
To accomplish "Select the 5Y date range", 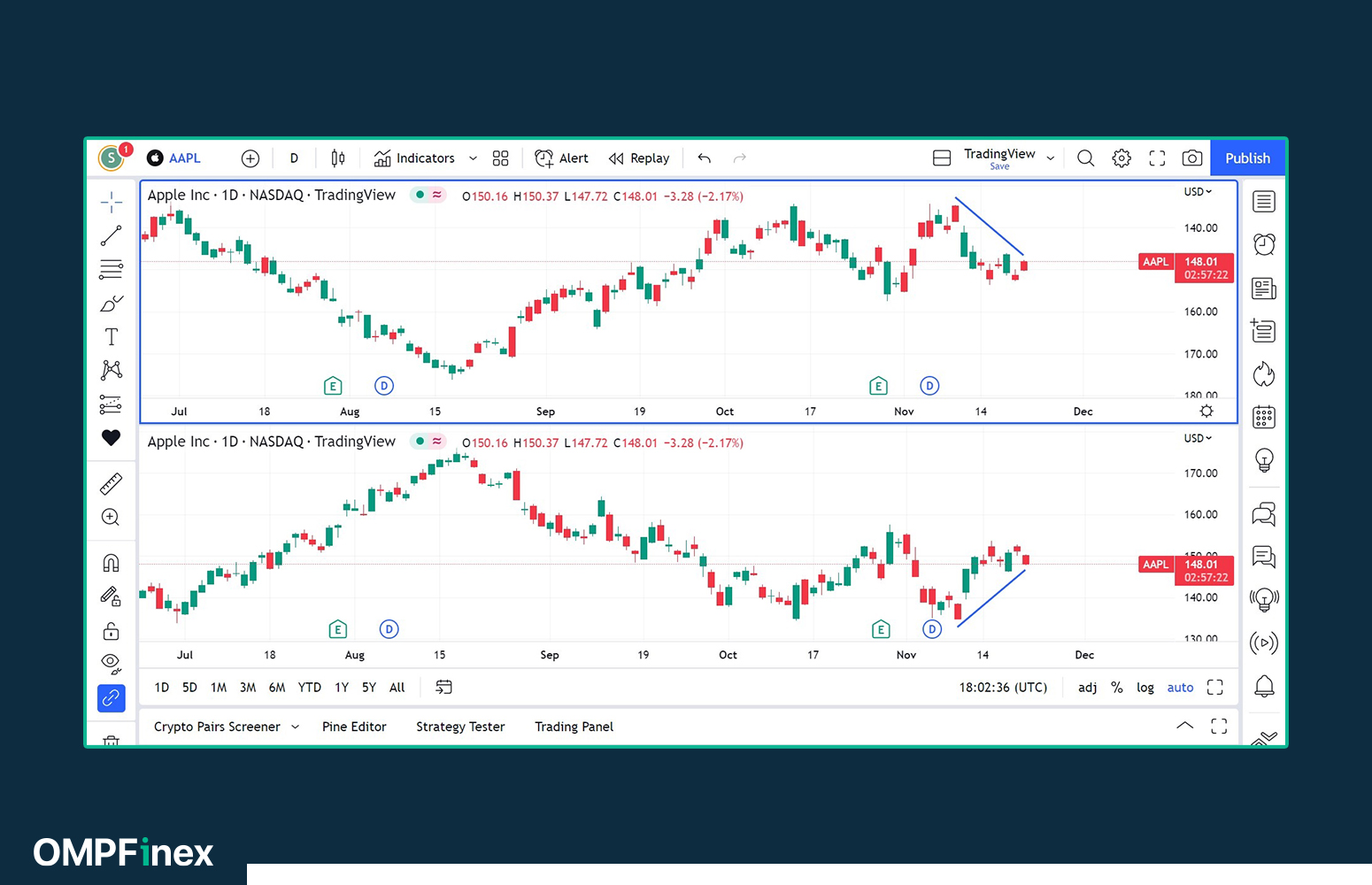I will pyautogui.click(x=369, y=688).
